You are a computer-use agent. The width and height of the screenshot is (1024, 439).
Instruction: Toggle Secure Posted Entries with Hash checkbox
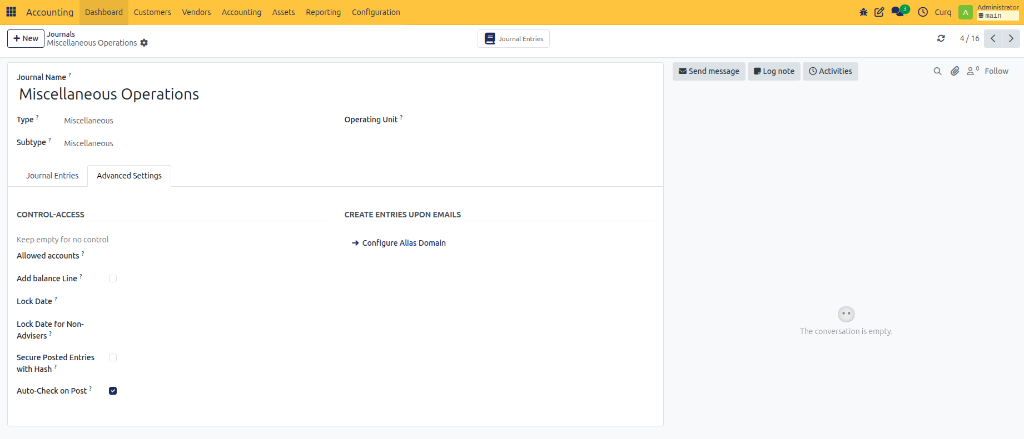coord(113,357)
